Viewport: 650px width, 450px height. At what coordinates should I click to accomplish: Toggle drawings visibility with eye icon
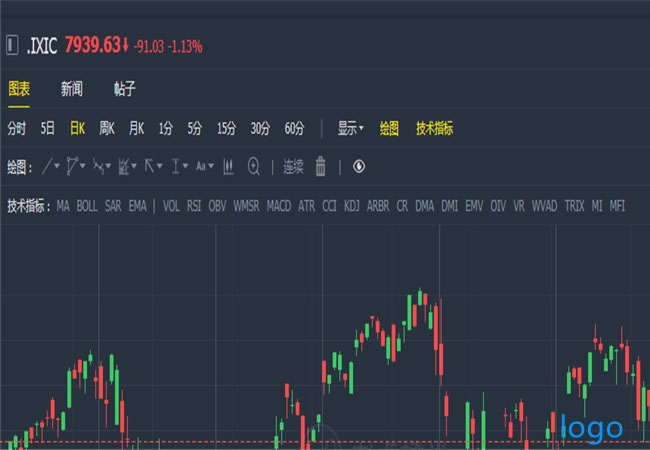coord(359,166)
